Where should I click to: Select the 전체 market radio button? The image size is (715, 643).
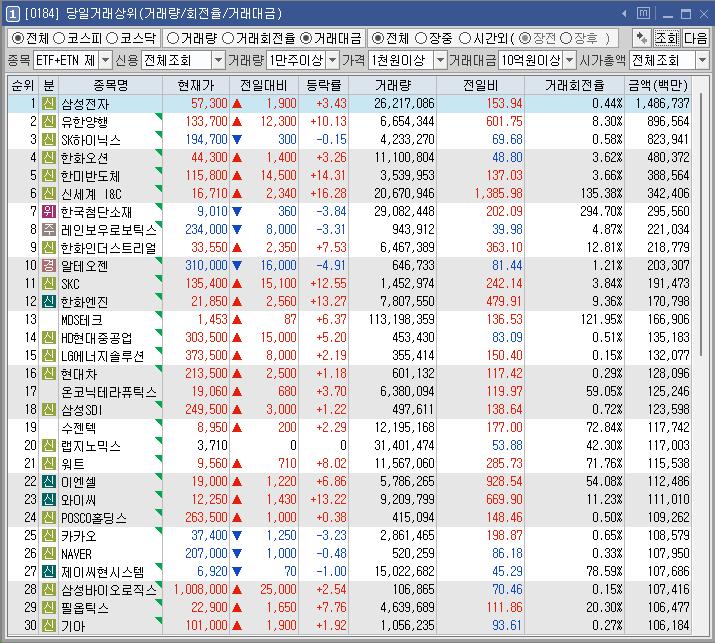(x=17, y=38)
